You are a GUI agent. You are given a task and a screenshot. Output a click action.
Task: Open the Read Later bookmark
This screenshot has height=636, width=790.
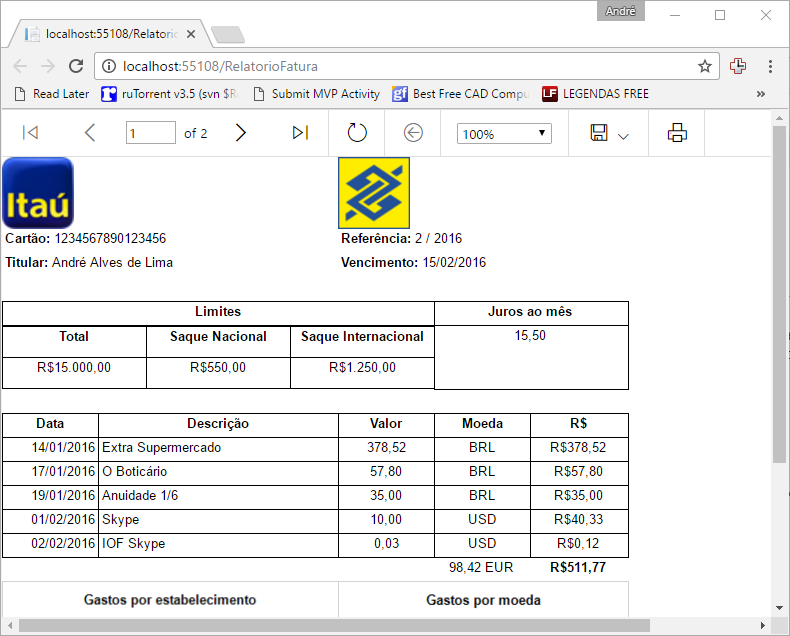(x=51, y=94)
